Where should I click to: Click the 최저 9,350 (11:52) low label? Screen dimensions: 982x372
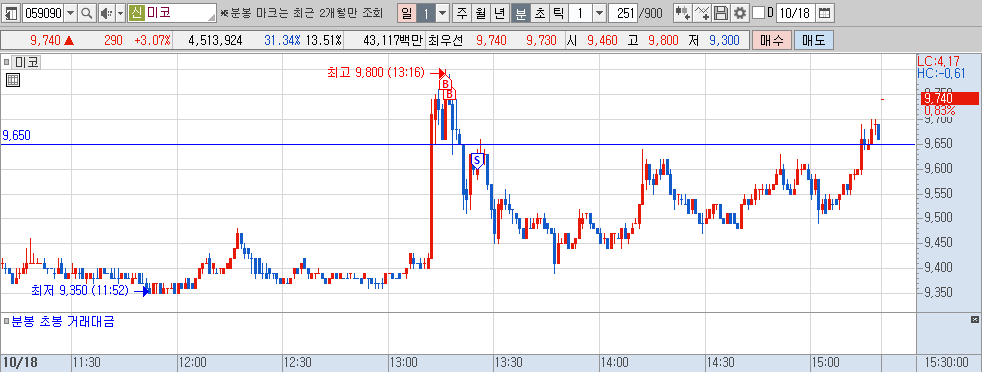click(x=80, y=291)
